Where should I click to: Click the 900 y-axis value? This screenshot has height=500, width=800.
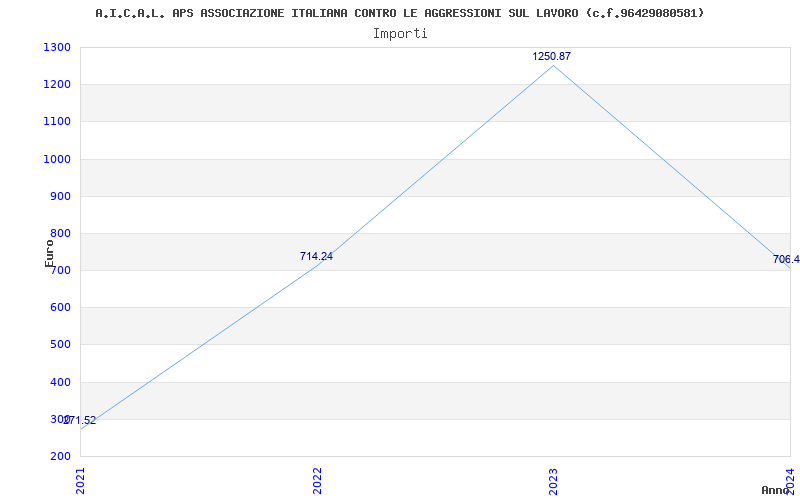(x=60, y=196)
